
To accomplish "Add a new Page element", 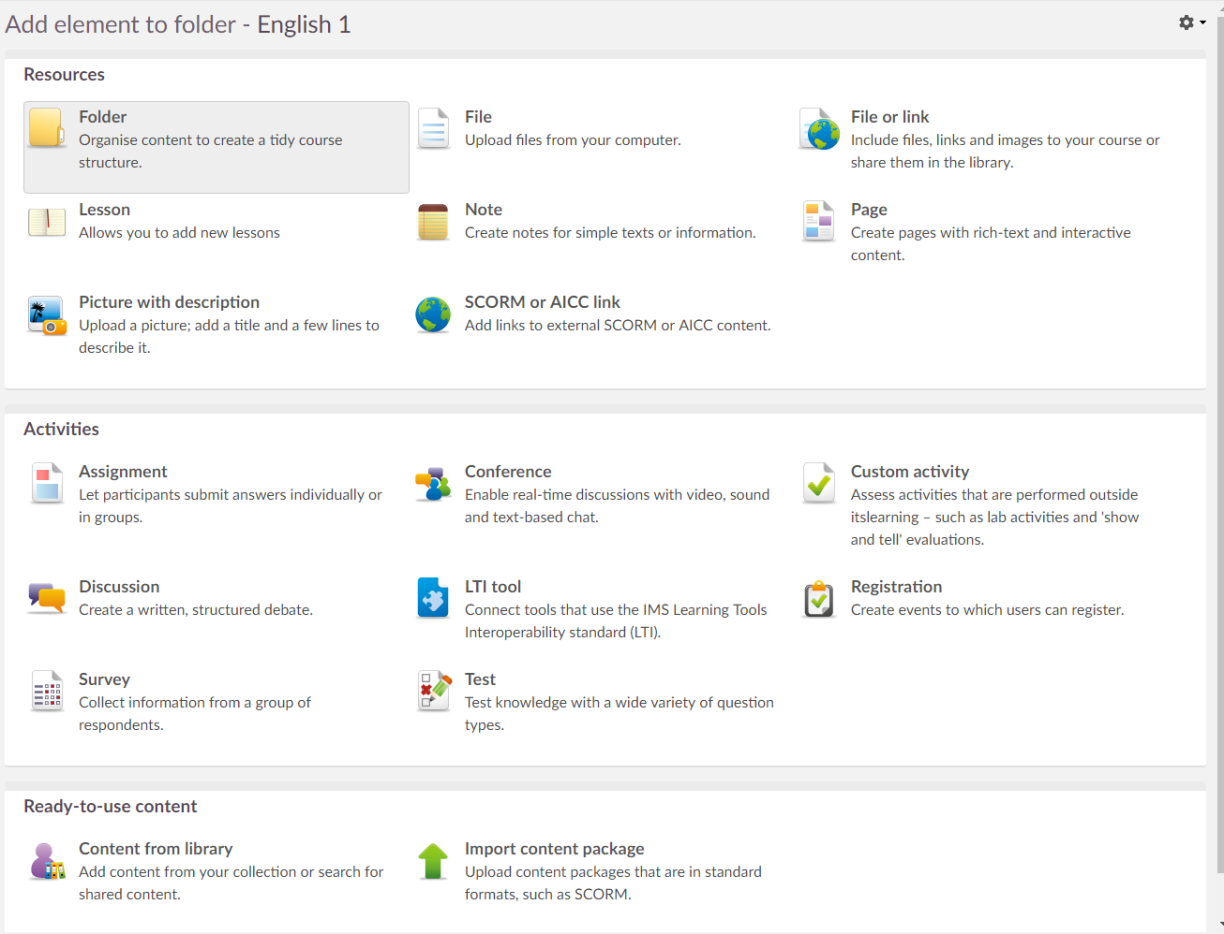I will [x=868, y=210].
